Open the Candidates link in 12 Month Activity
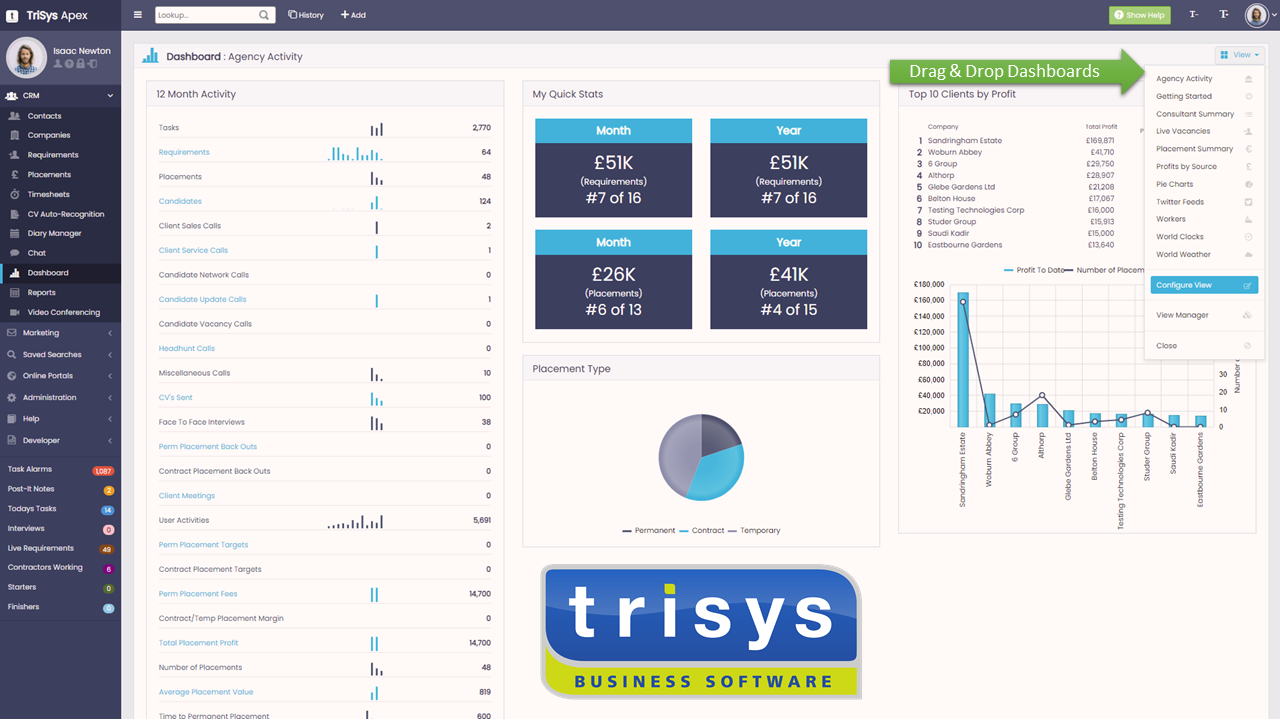The image size is (1280, 720). coord(180,201)
